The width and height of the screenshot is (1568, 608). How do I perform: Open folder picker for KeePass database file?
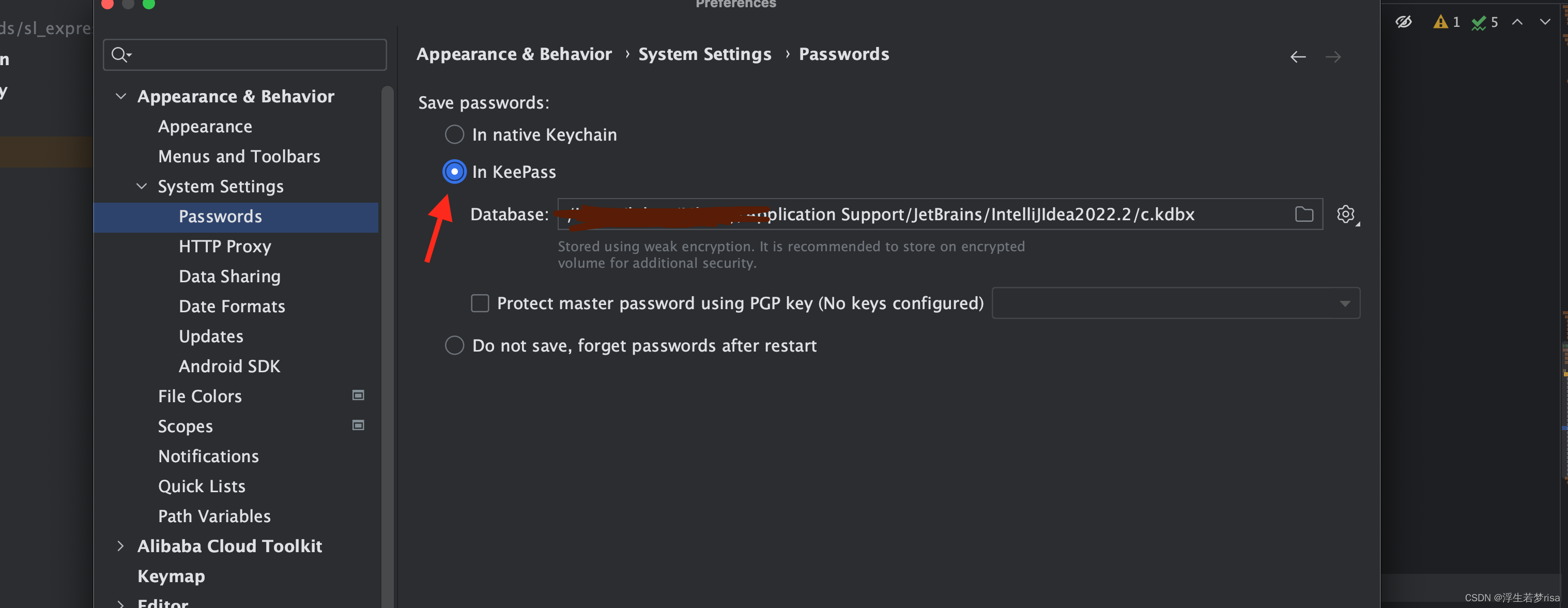pyautogui.click(x=1304, y=214)
